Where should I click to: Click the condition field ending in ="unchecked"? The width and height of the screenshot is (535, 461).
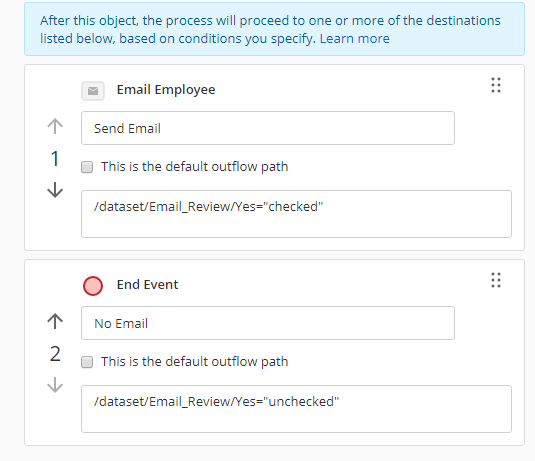[x=296, y=409]
